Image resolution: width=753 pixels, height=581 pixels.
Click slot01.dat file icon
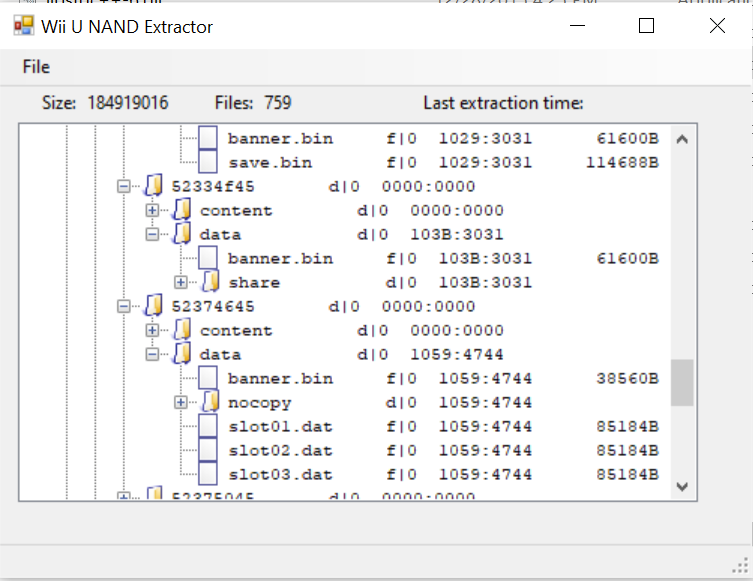coord(208,425)
